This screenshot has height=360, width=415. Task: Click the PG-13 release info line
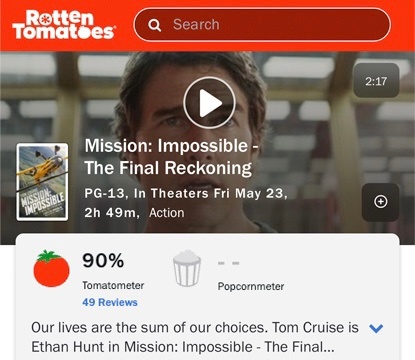click(186, 193)
